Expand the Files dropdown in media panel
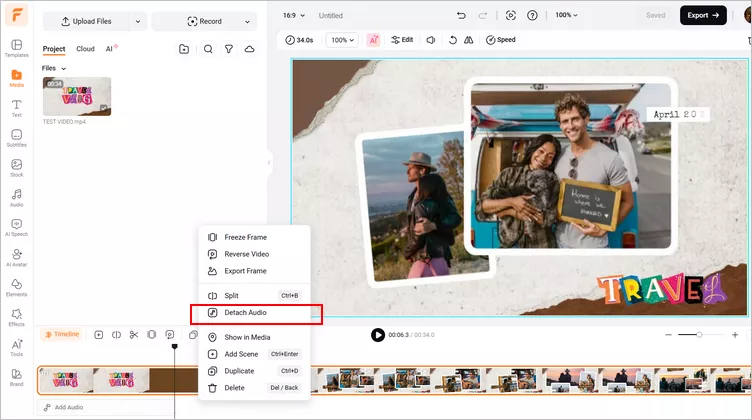Image resolution: width=752 pixels, height=420 pixels. 54,68
